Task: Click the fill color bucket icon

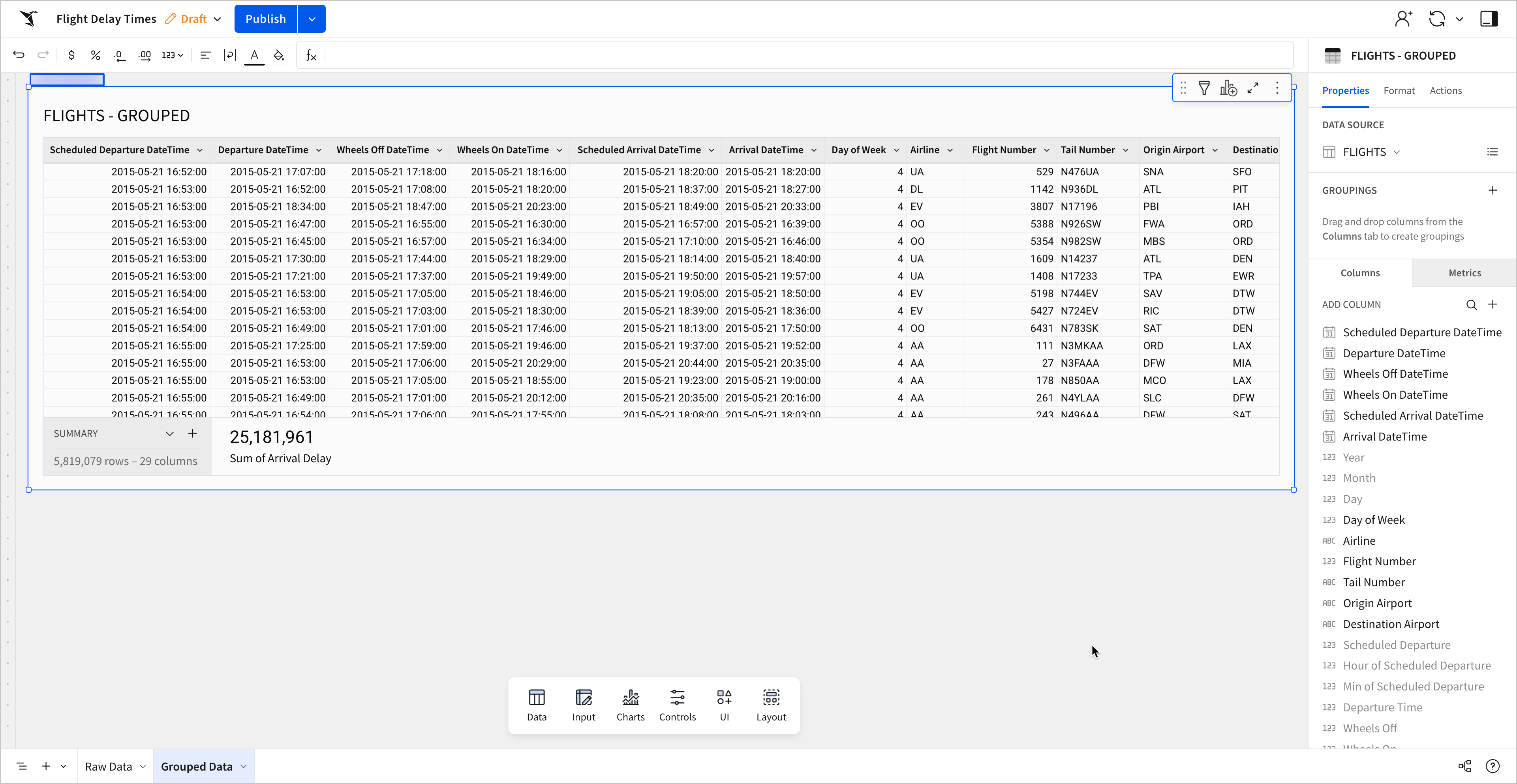Action: 279,55
